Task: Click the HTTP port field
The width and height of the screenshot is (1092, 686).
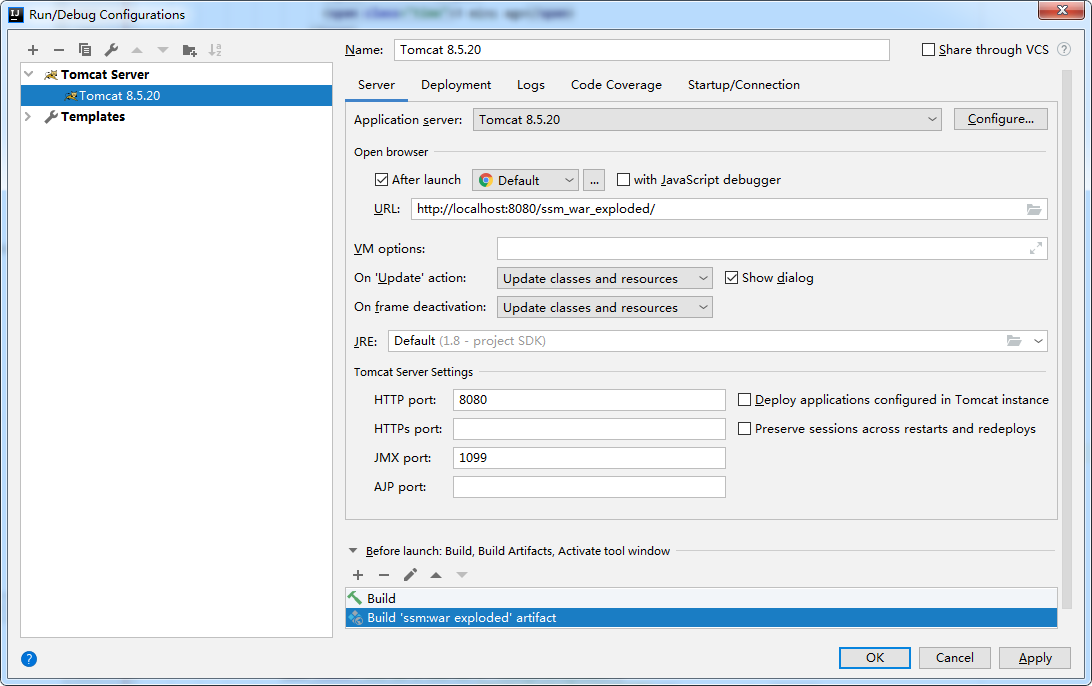Action: click(589, 400)
